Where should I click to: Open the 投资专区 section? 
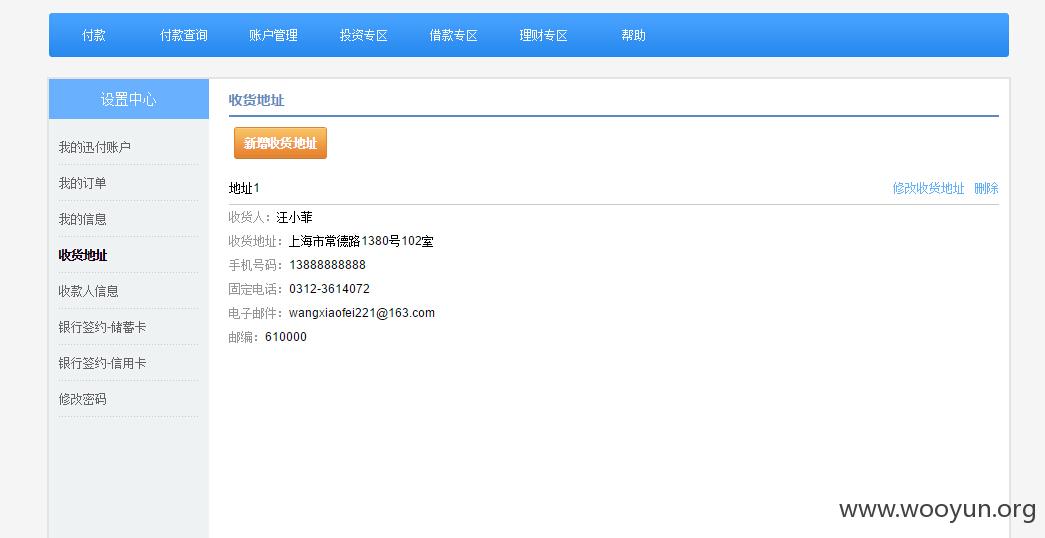pos(363,35)
